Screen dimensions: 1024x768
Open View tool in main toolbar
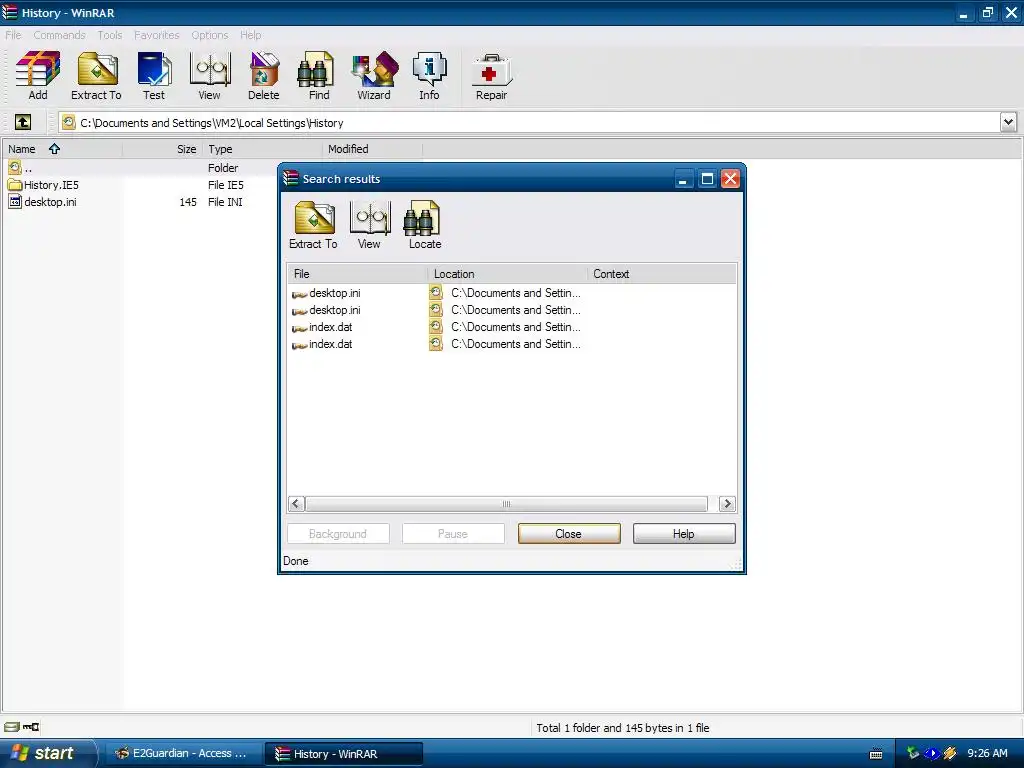point(210,76)
